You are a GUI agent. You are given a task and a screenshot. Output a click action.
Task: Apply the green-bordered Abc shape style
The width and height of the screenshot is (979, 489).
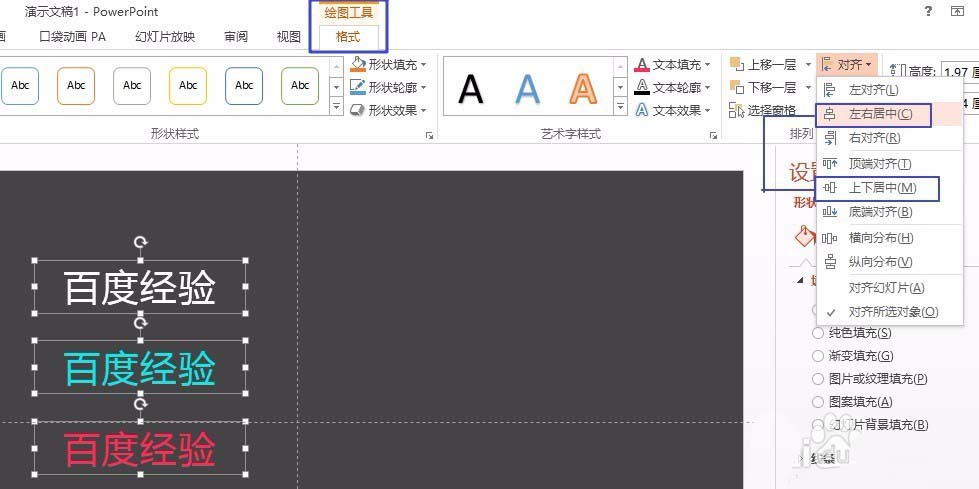(300, 86)
